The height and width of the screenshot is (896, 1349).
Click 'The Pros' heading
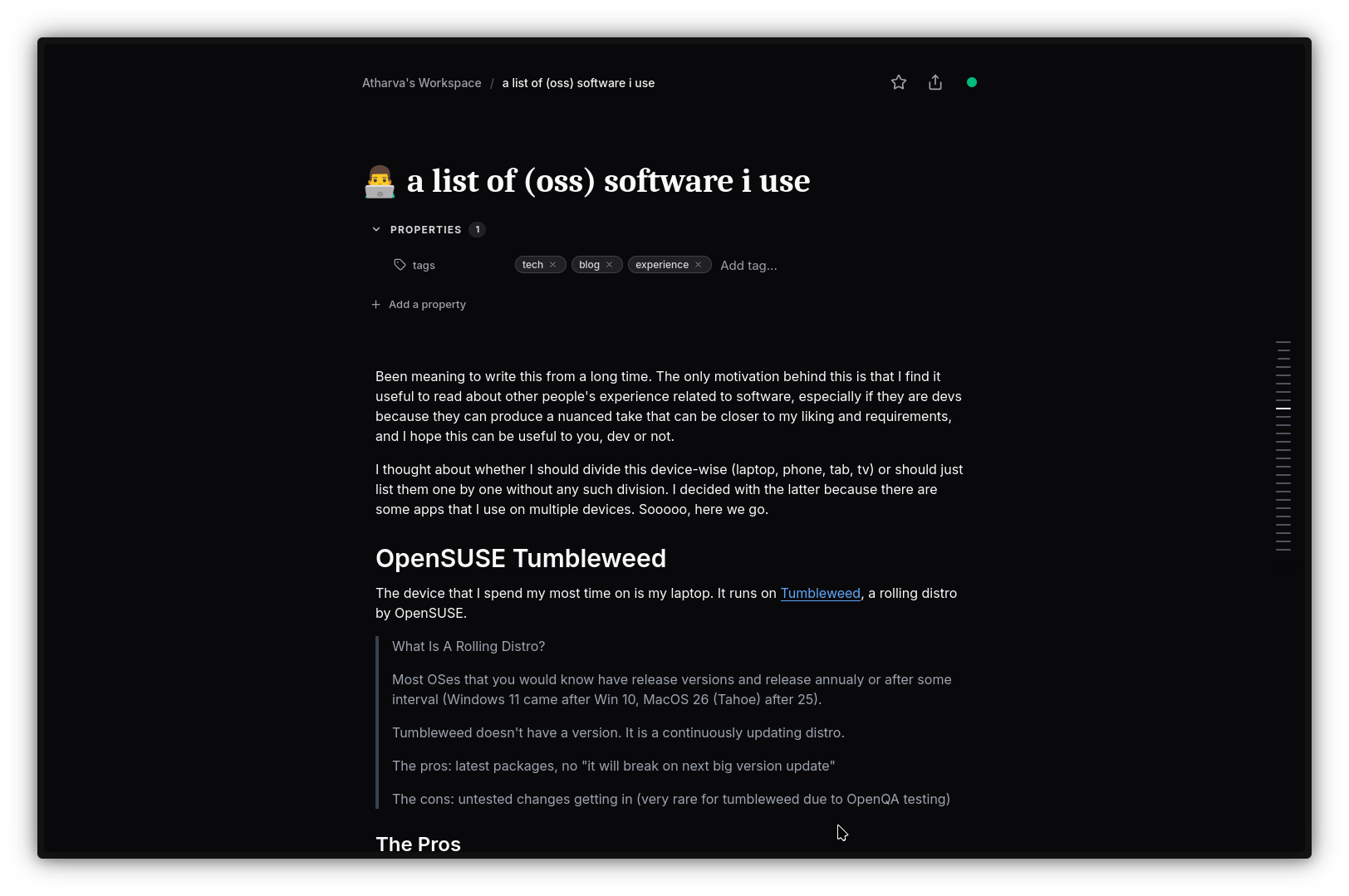coord(418,844)
